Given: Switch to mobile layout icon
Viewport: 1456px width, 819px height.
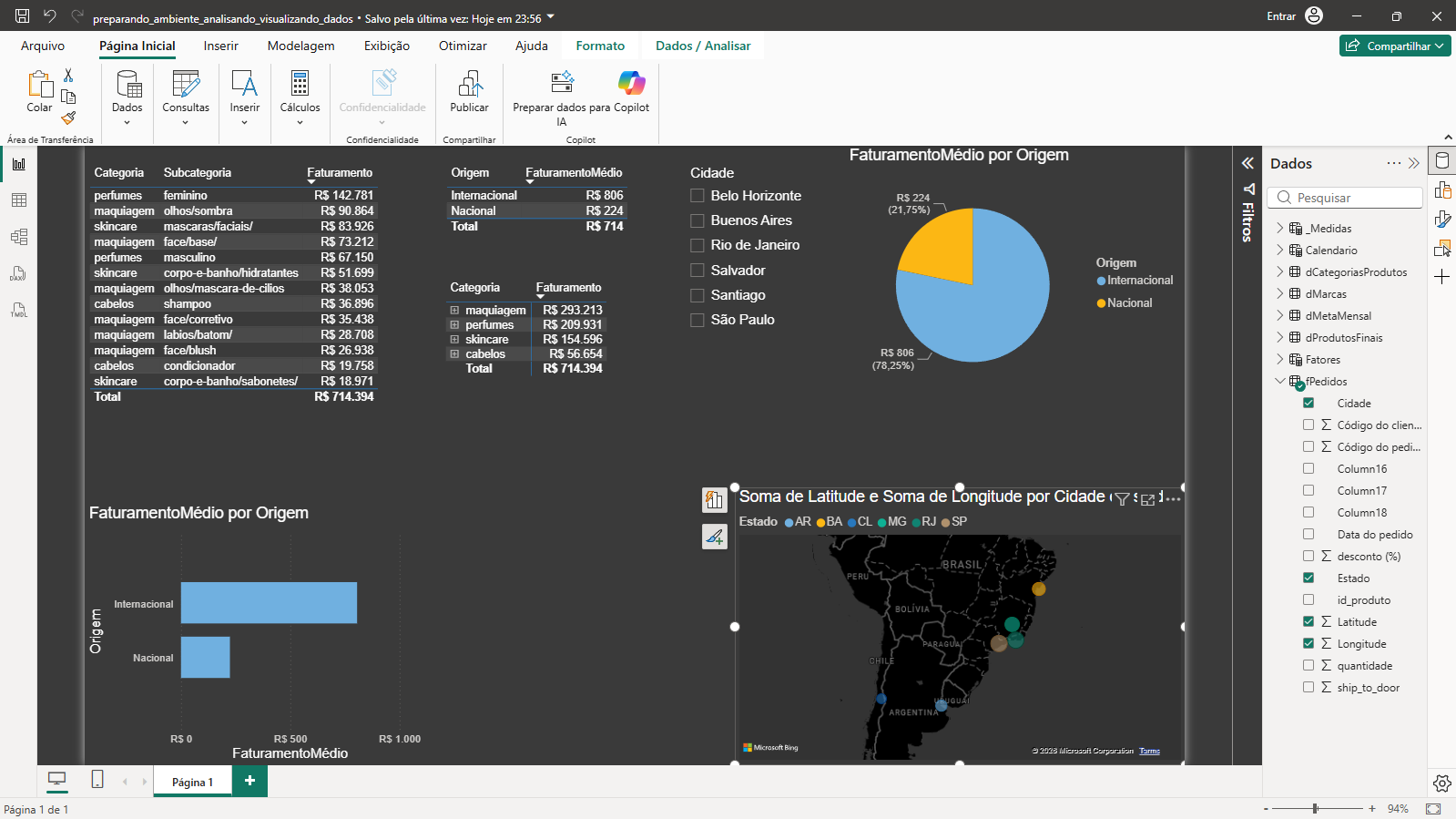Looking at the screenshot, I should pos(97,780).
